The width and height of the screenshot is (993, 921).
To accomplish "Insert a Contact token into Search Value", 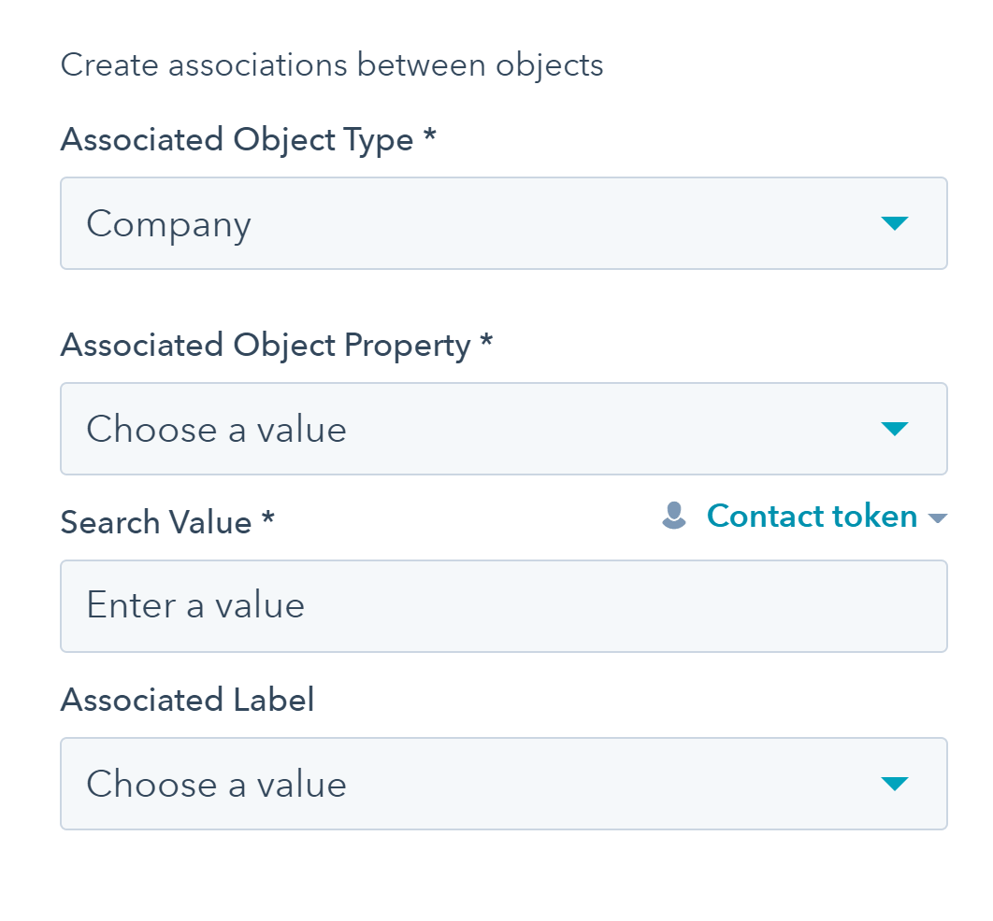I will click(813, 516).
